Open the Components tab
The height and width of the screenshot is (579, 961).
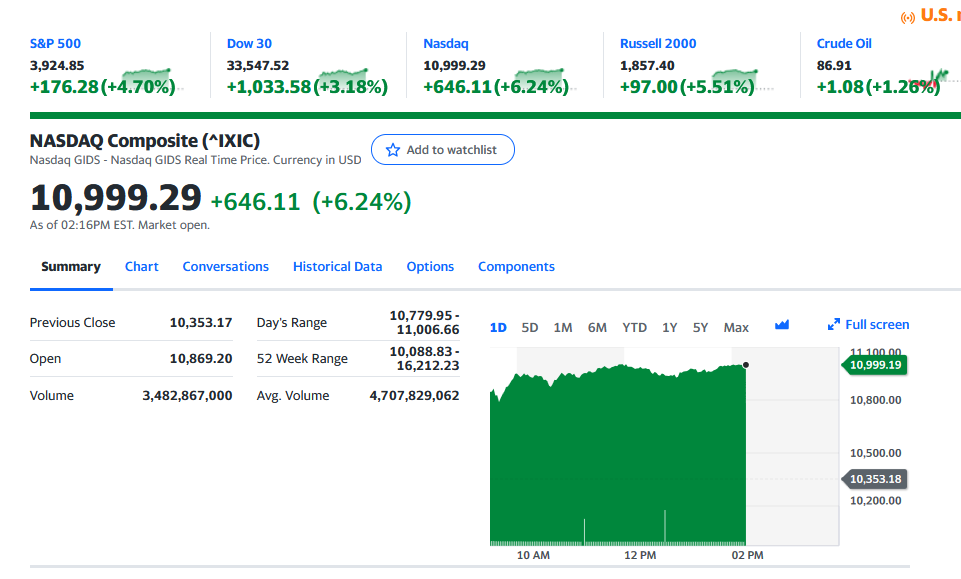517,267
